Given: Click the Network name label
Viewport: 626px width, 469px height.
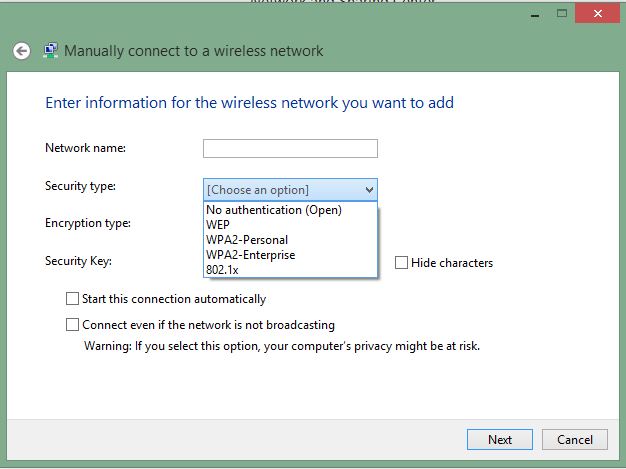Looking at the screenshot, I should coord(85,148).
